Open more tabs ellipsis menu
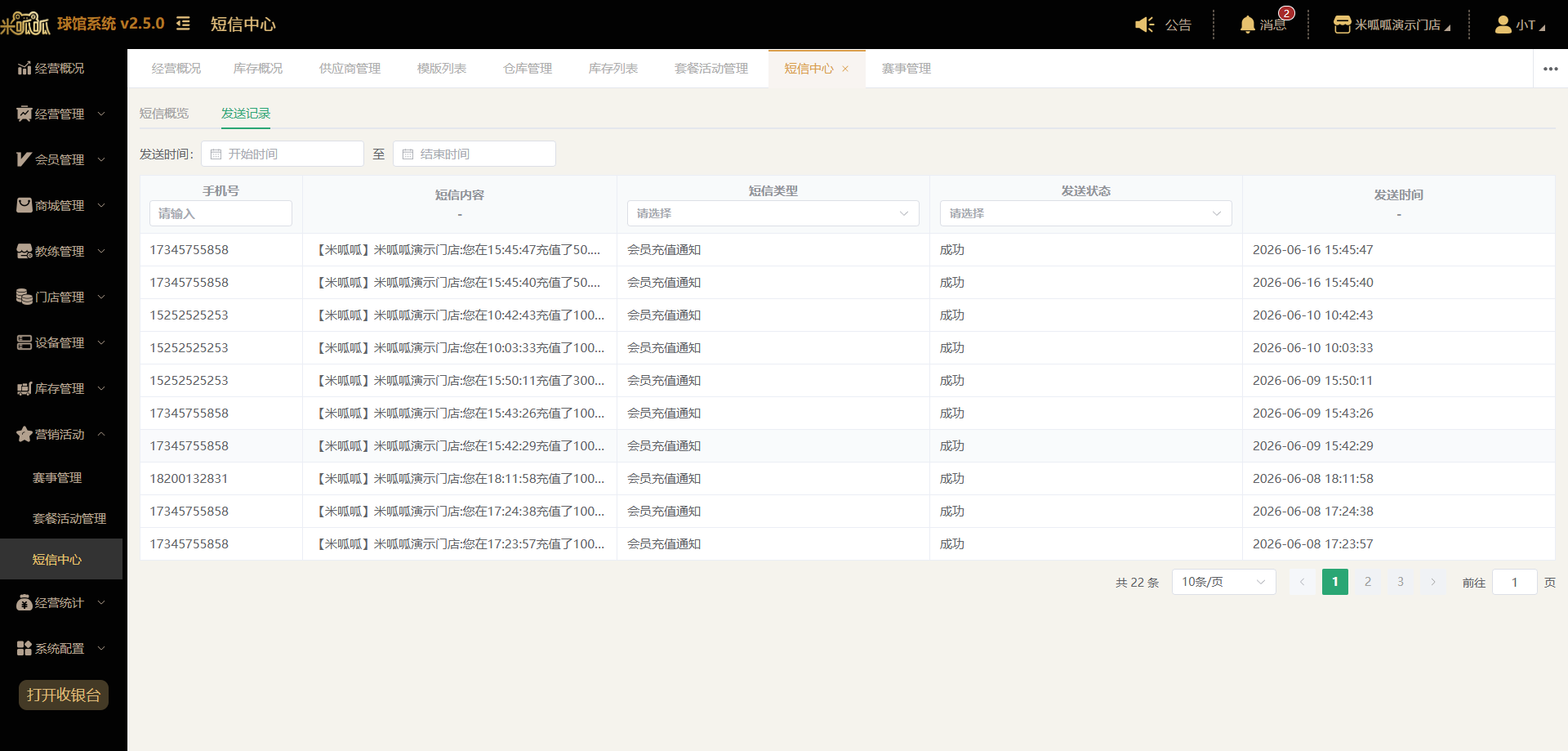Image resolution: width=1568 pixels, height=751 pixels. click(x=1550, y=69)
